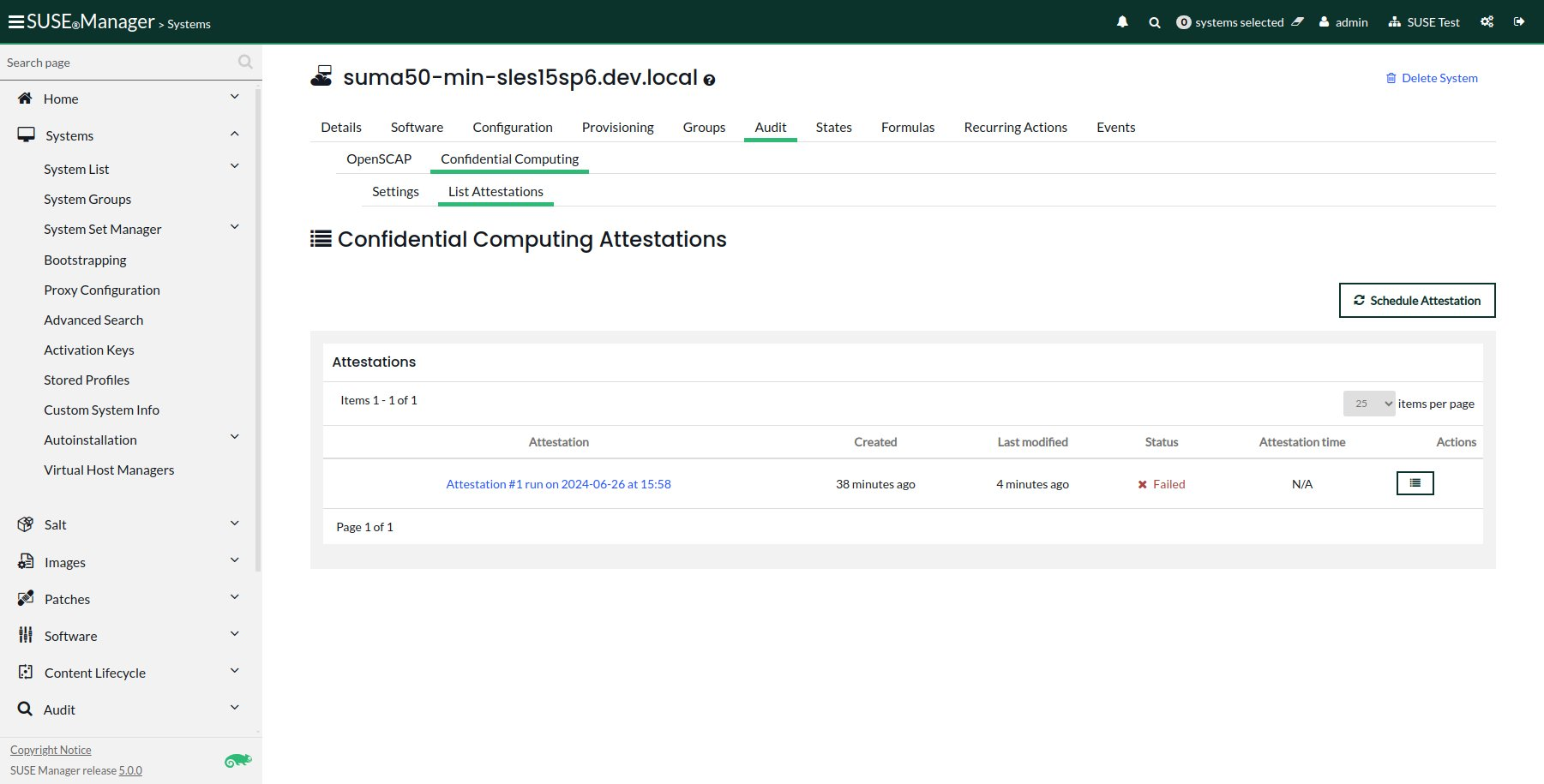
Task: Open the Provisioning tab
Action: click(617, 127)
